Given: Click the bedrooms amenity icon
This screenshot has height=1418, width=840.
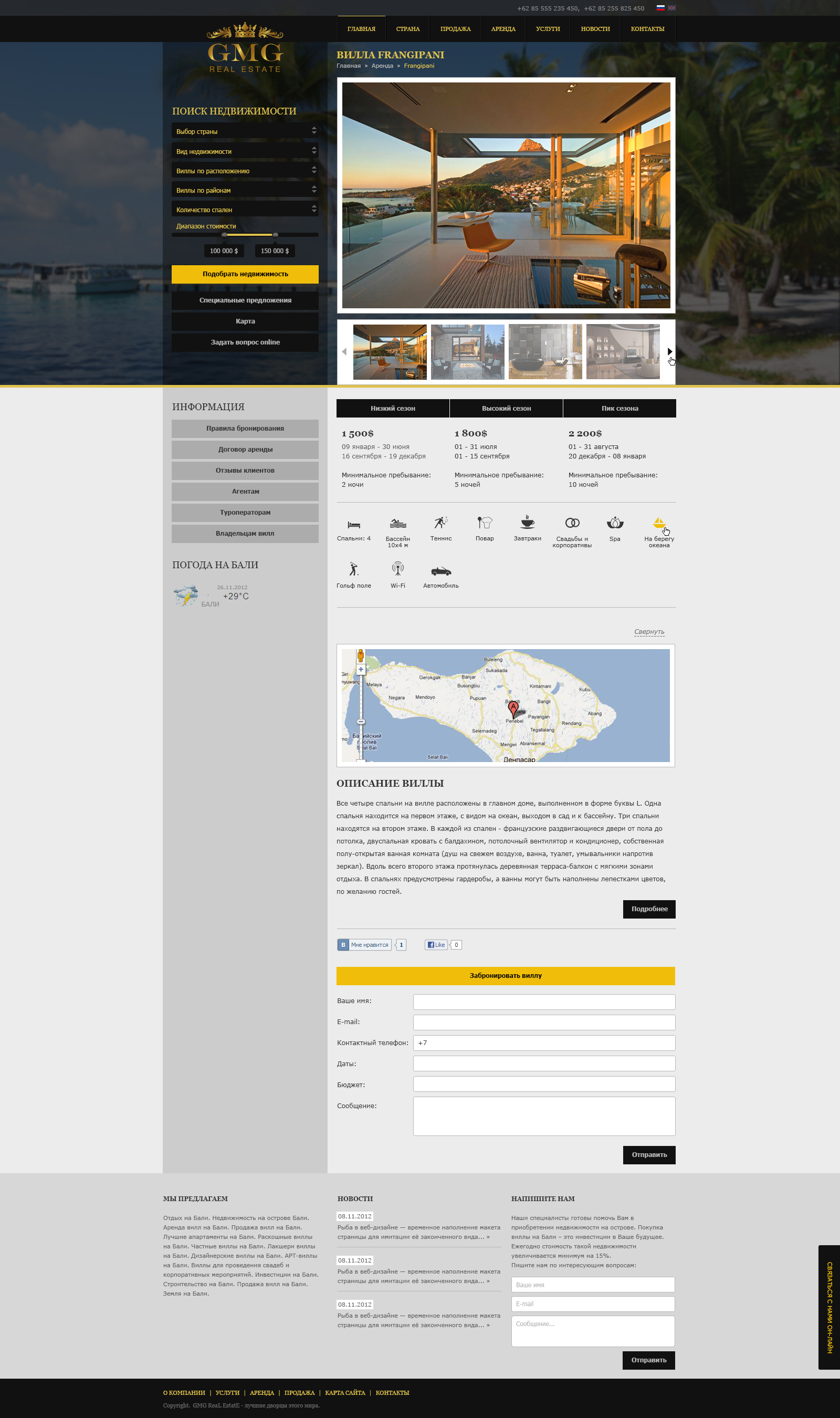Looking at the screenshot, I should tap(354, 524).
